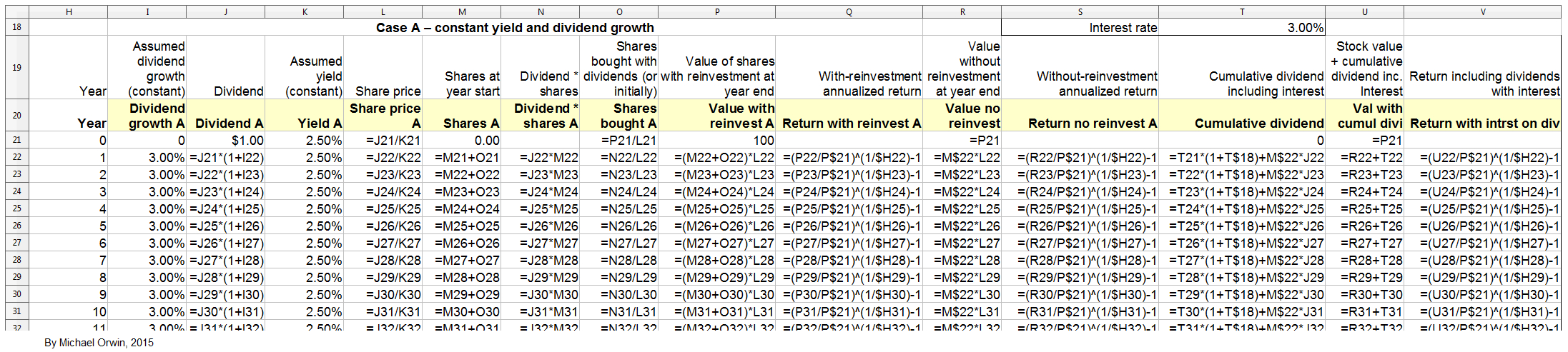
Task: Select column header V
Action: pos(1483,12)
